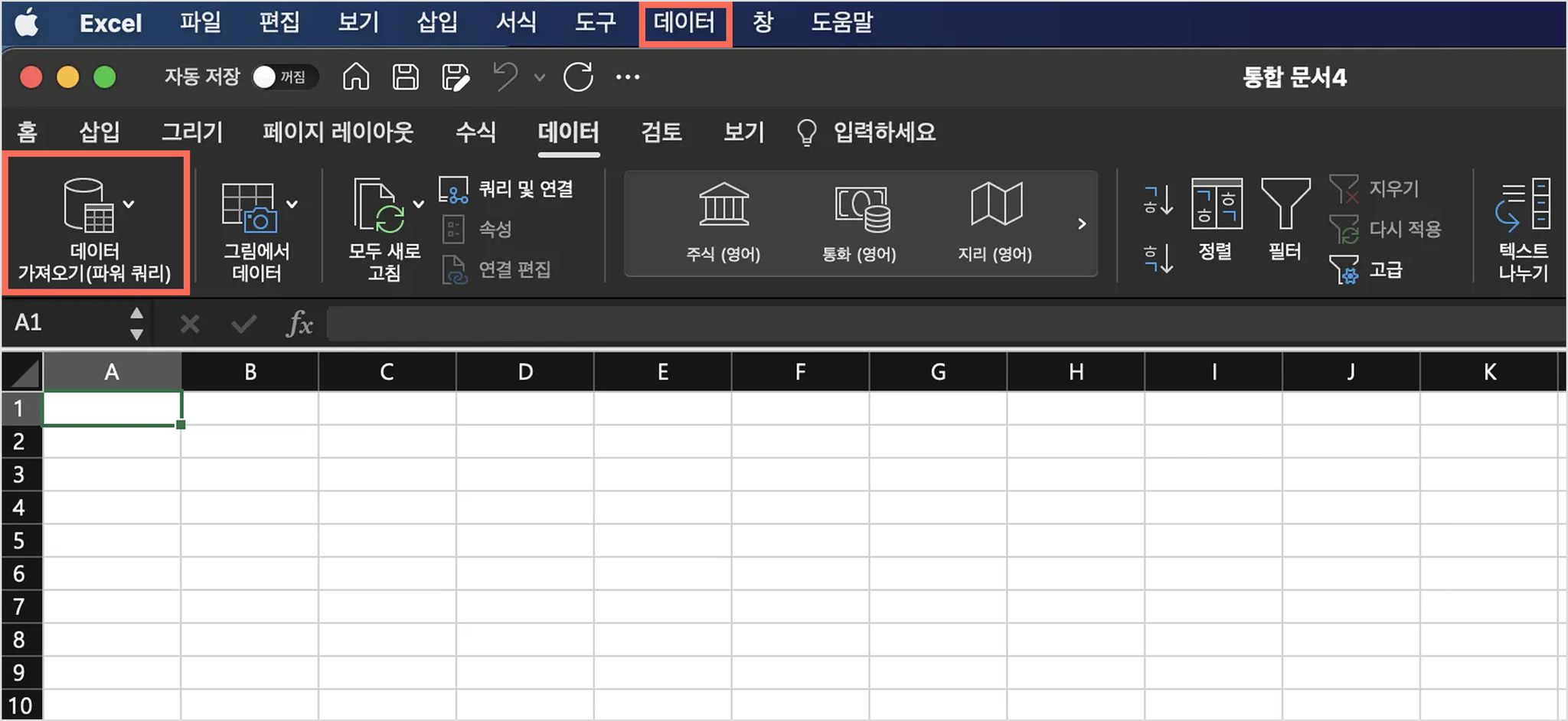Click the sort ascending icon
Image resolution: width=1568 pixels, height=721 pixels.
[x=1158, y=201]
